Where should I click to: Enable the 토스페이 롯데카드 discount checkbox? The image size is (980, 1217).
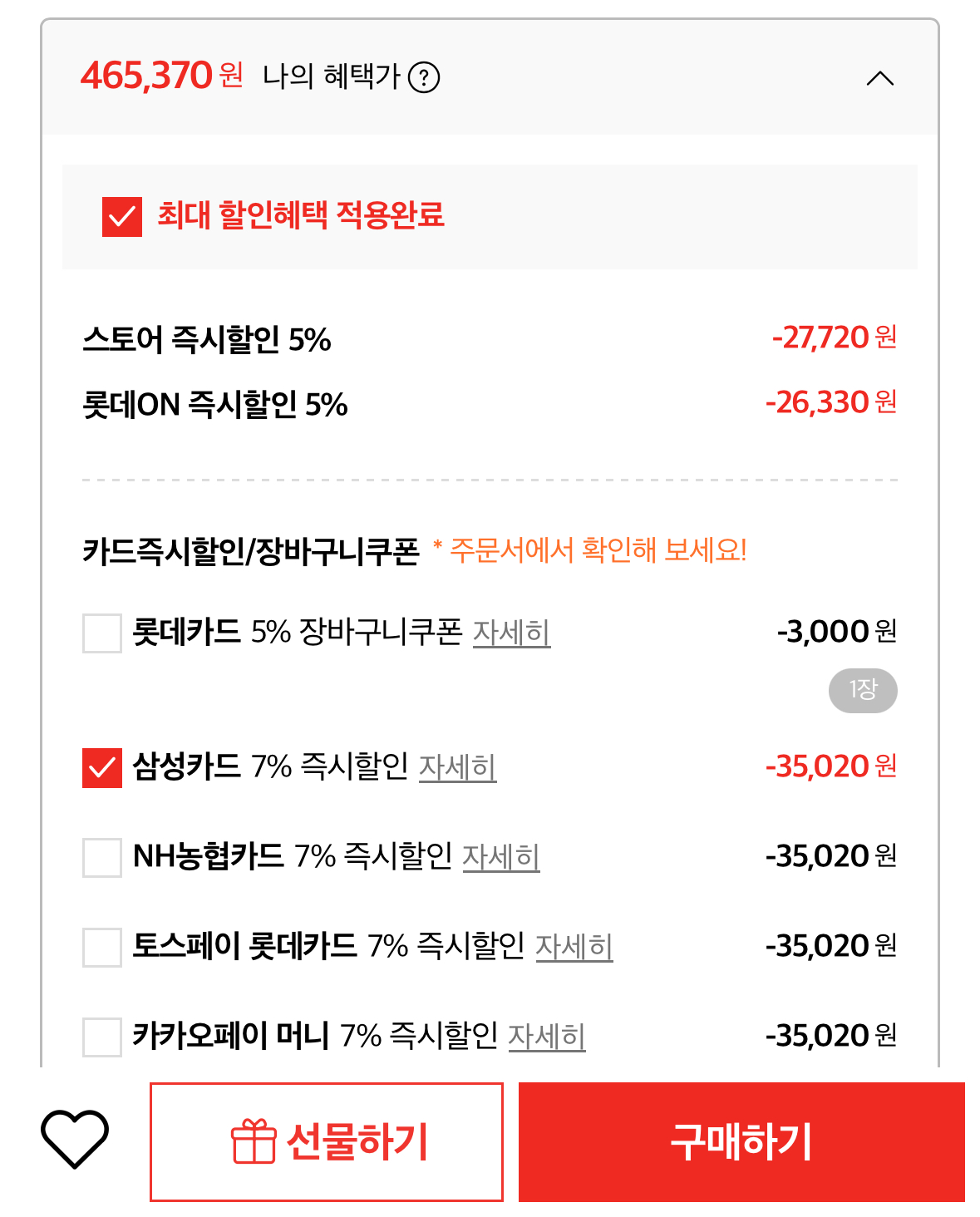[102, 947]
